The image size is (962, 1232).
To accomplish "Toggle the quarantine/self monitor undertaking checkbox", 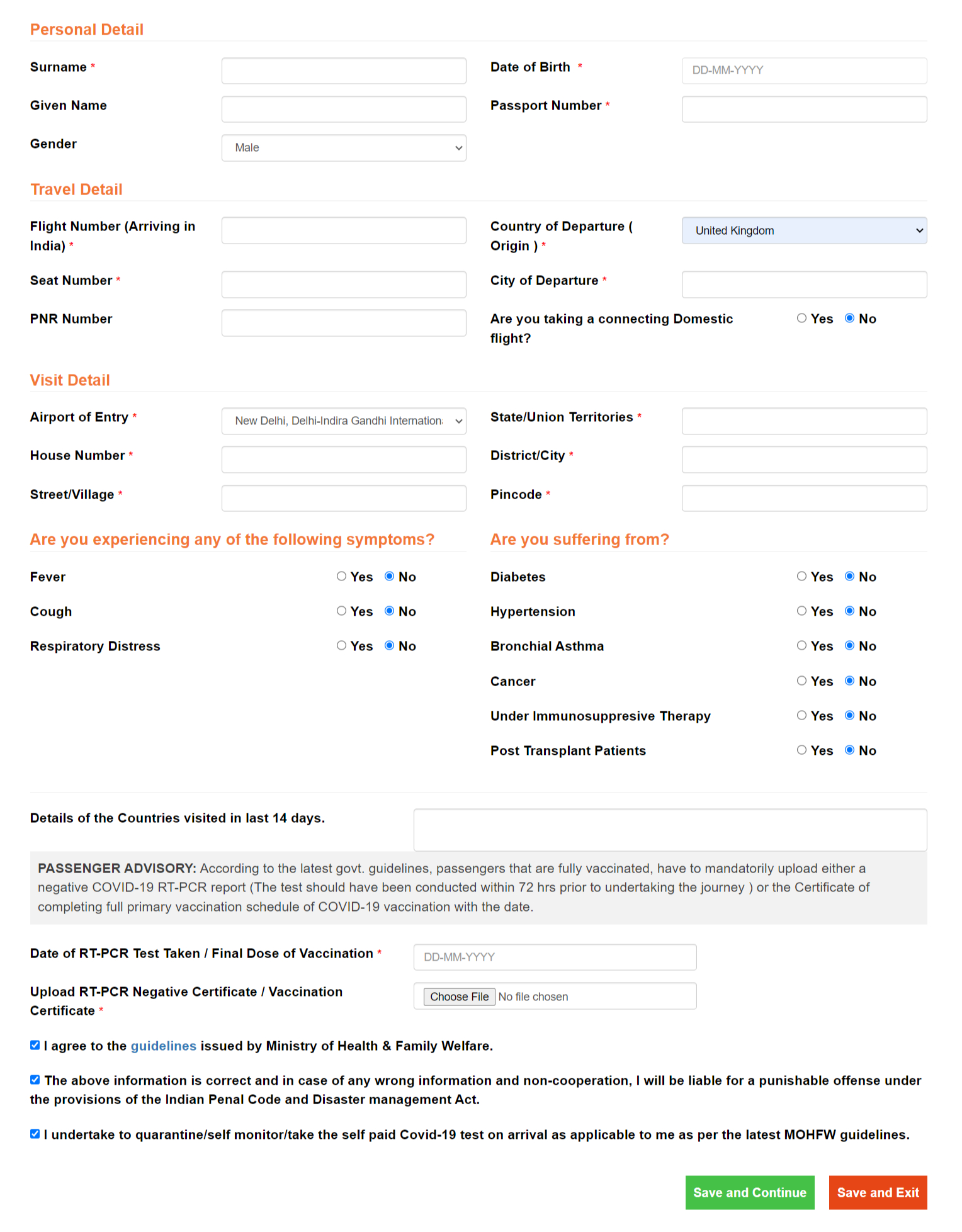I will pos(35,1134).
